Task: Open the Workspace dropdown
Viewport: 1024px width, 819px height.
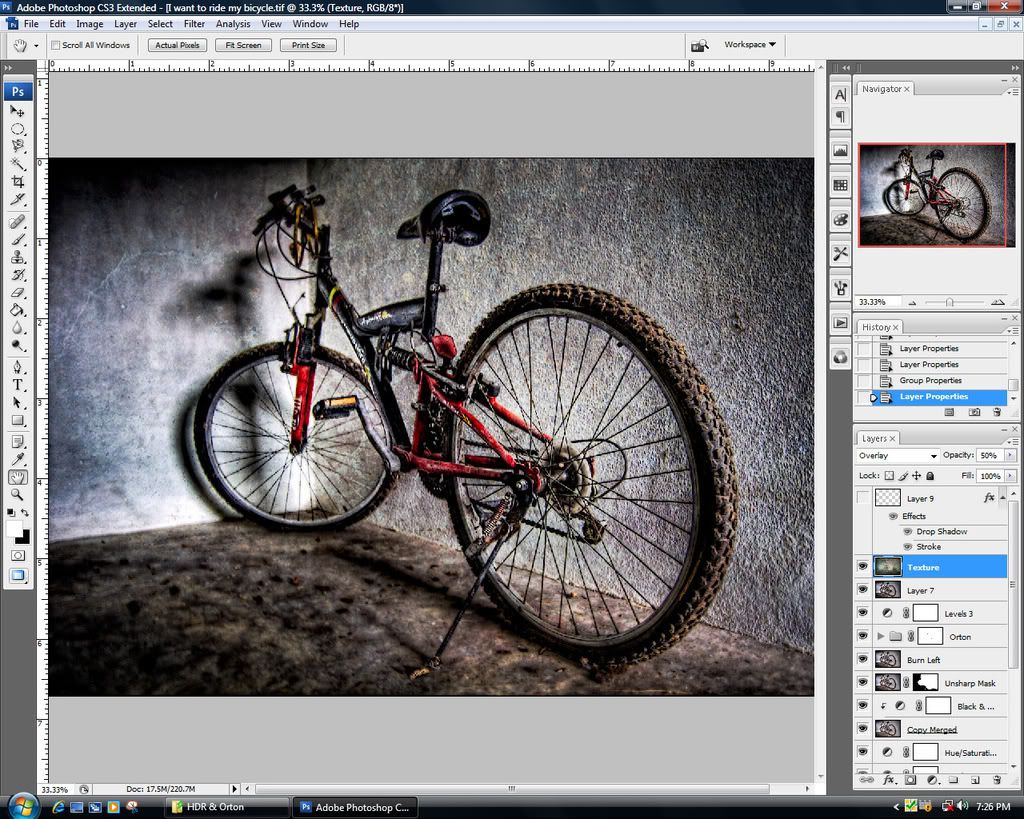Action: coord(750,45)
